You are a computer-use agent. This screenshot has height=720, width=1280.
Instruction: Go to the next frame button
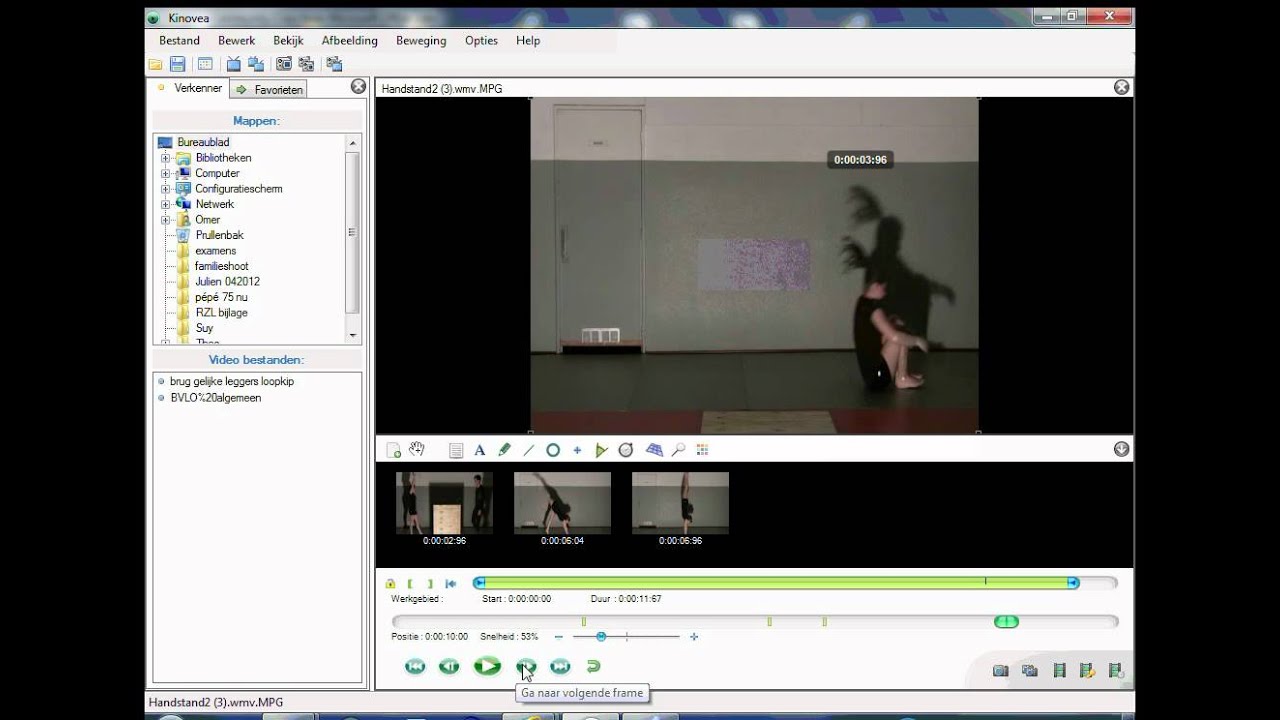coord(526,666)
